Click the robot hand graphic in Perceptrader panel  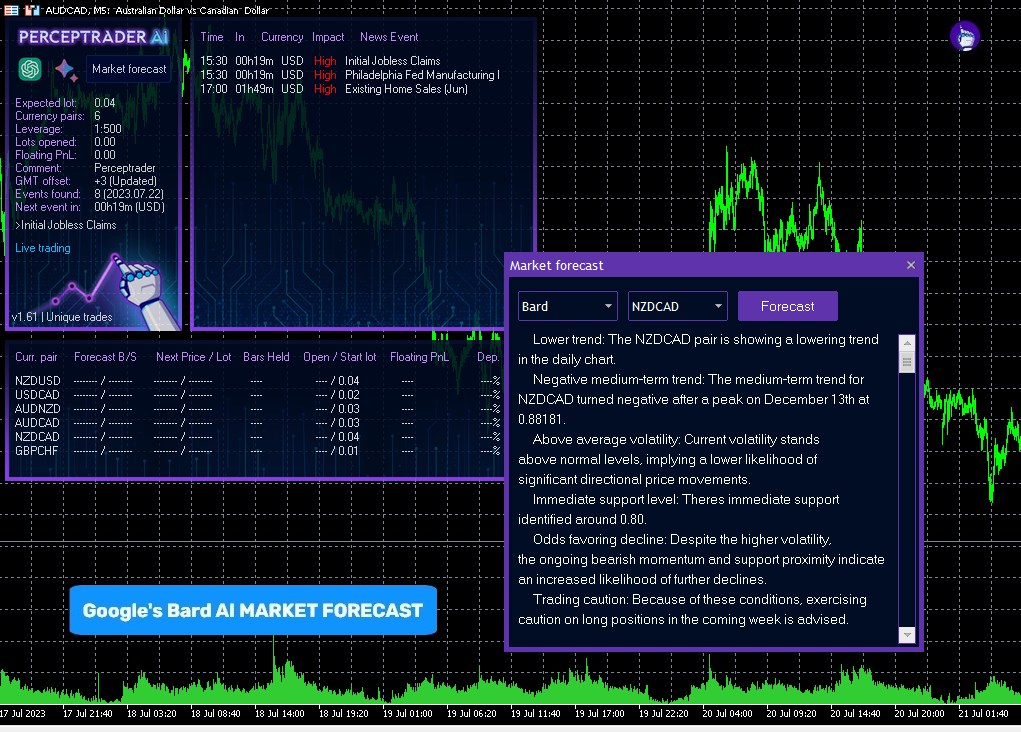pos(142,291)
